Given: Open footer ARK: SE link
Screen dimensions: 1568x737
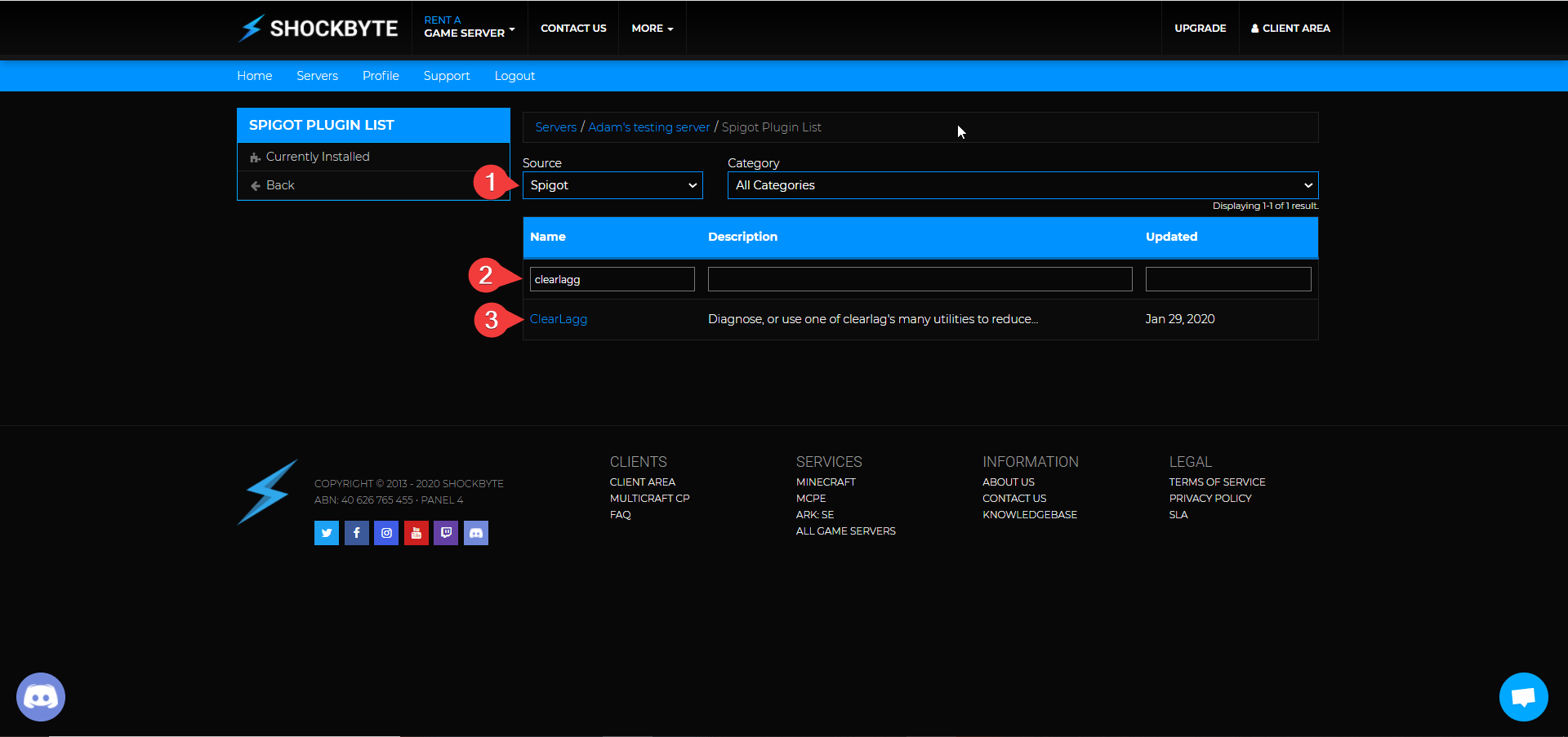Looking at the screenshot, I should 815,515.
